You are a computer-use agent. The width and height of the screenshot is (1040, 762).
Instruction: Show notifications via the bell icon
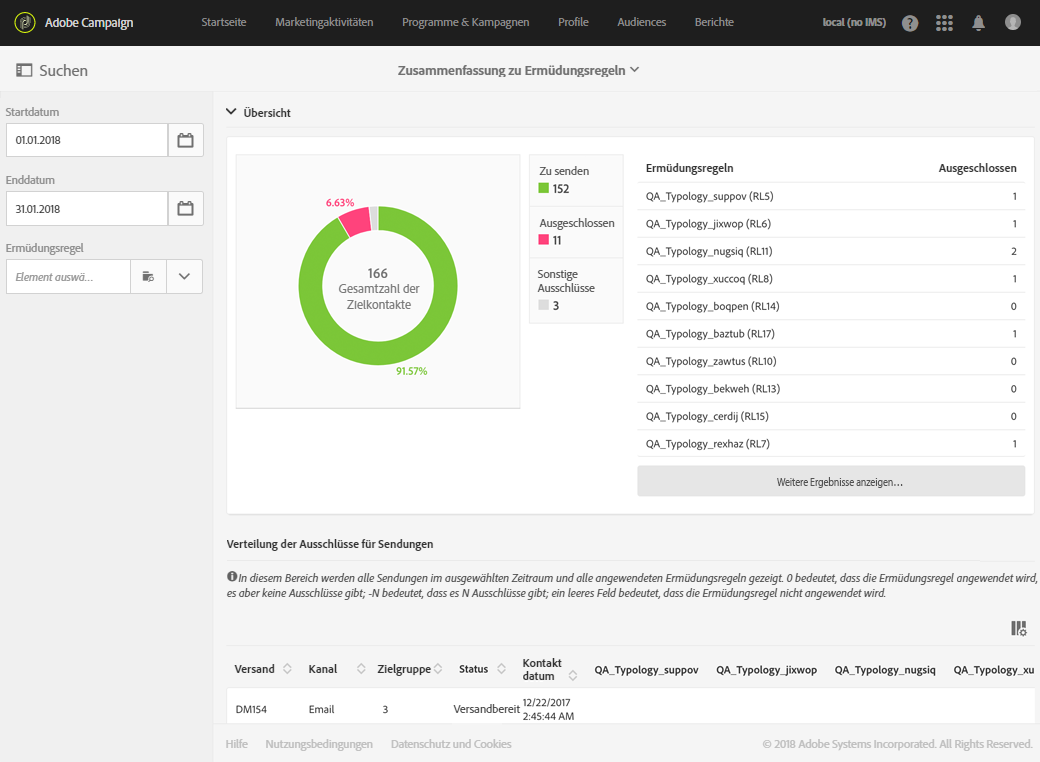pos(978,23)
